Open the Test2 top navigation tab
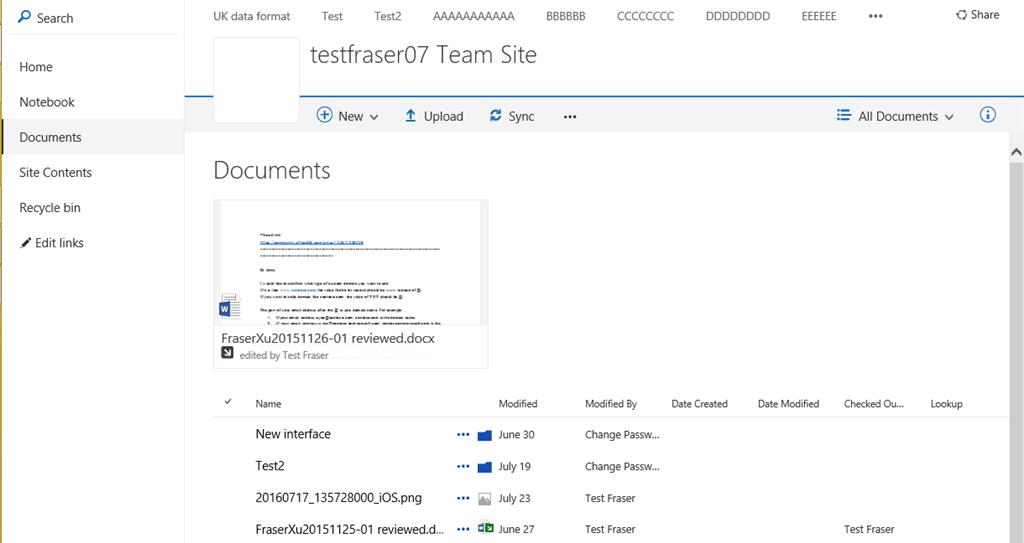1024x543 pixels. click(x=387, y=16)
